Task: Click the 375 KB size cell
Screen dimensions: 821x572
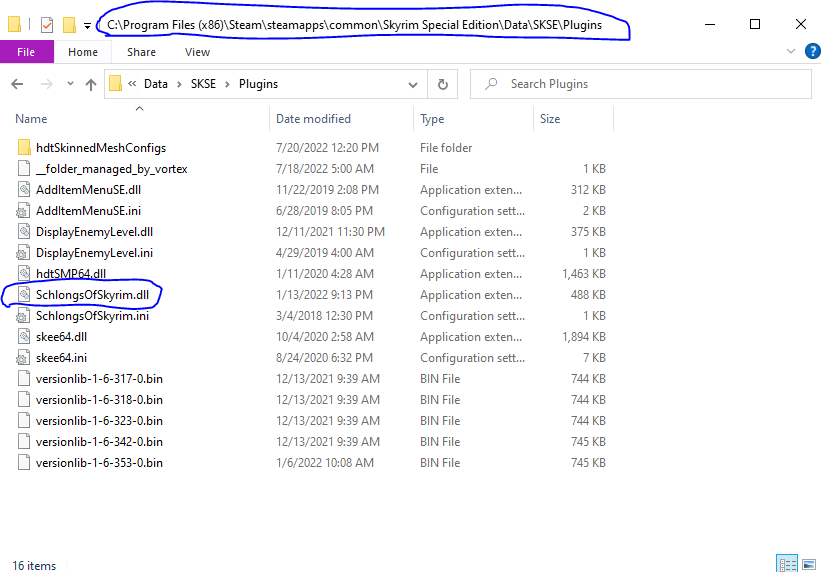Action: [588, 232]
